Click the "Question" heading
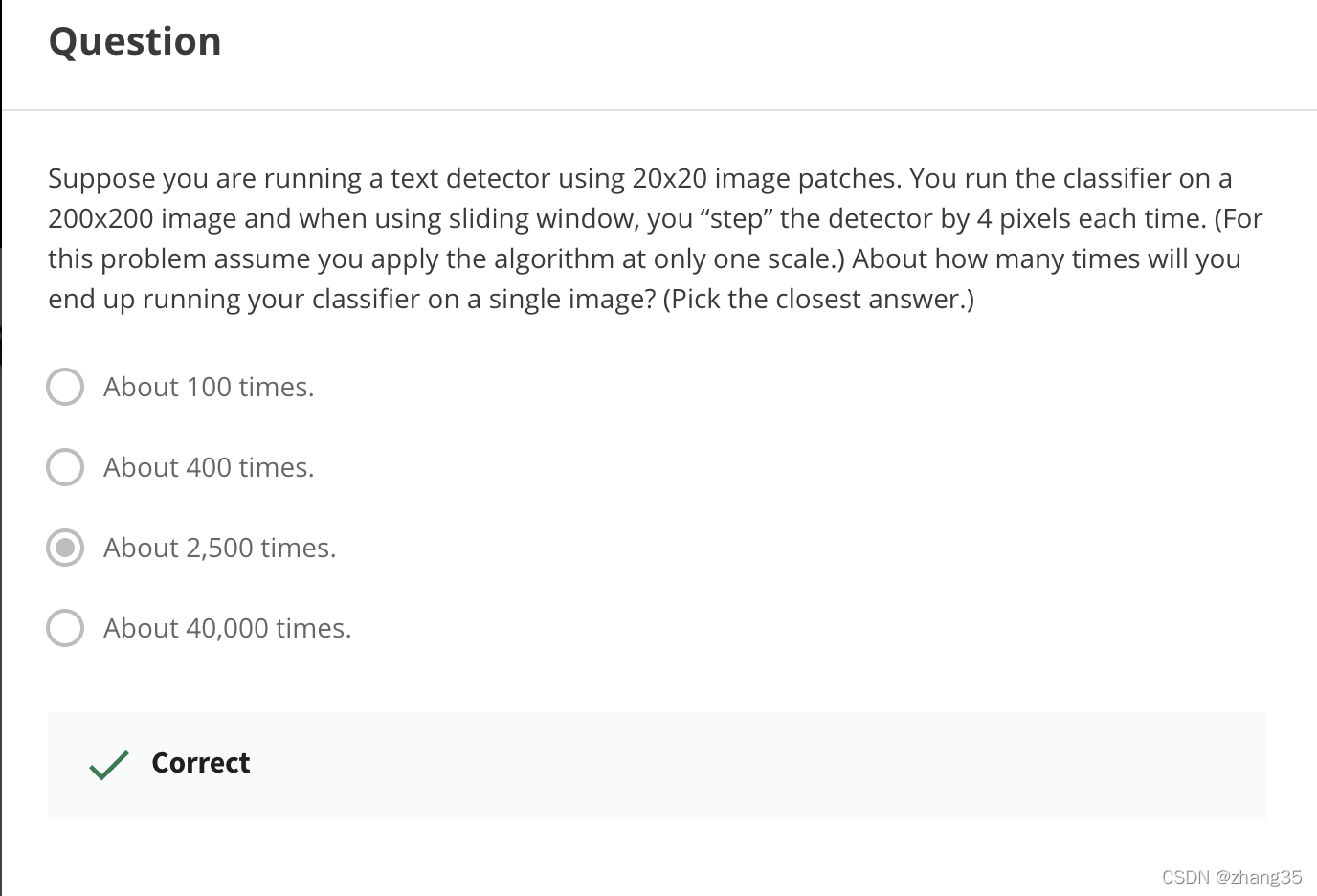1317x896 pixels. tap(135, 41)
